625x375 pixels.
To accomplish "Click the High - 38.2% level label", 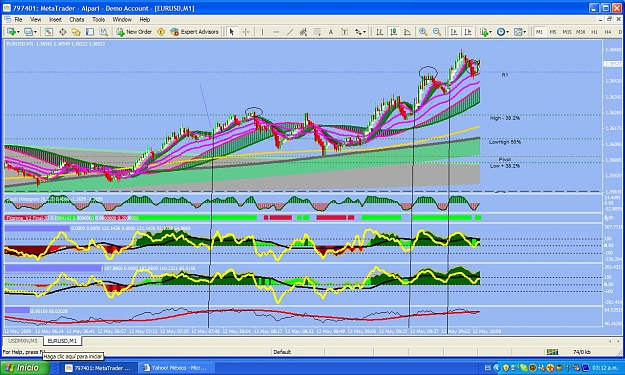I will (505, 118).
